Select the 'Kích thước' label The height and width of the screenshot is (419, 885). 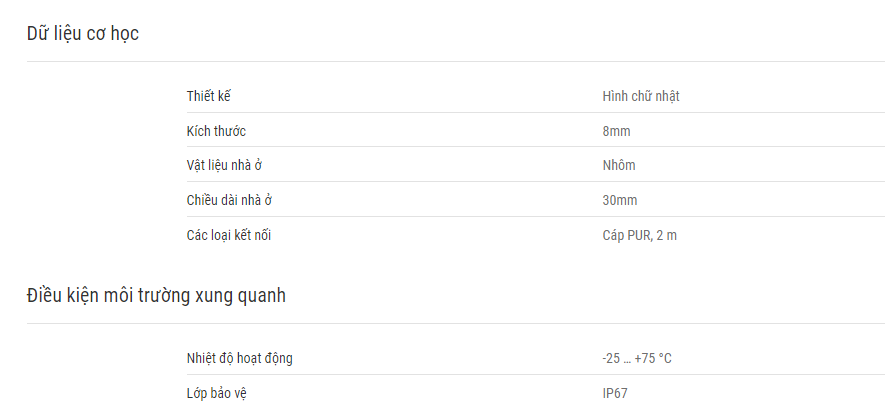216,131
